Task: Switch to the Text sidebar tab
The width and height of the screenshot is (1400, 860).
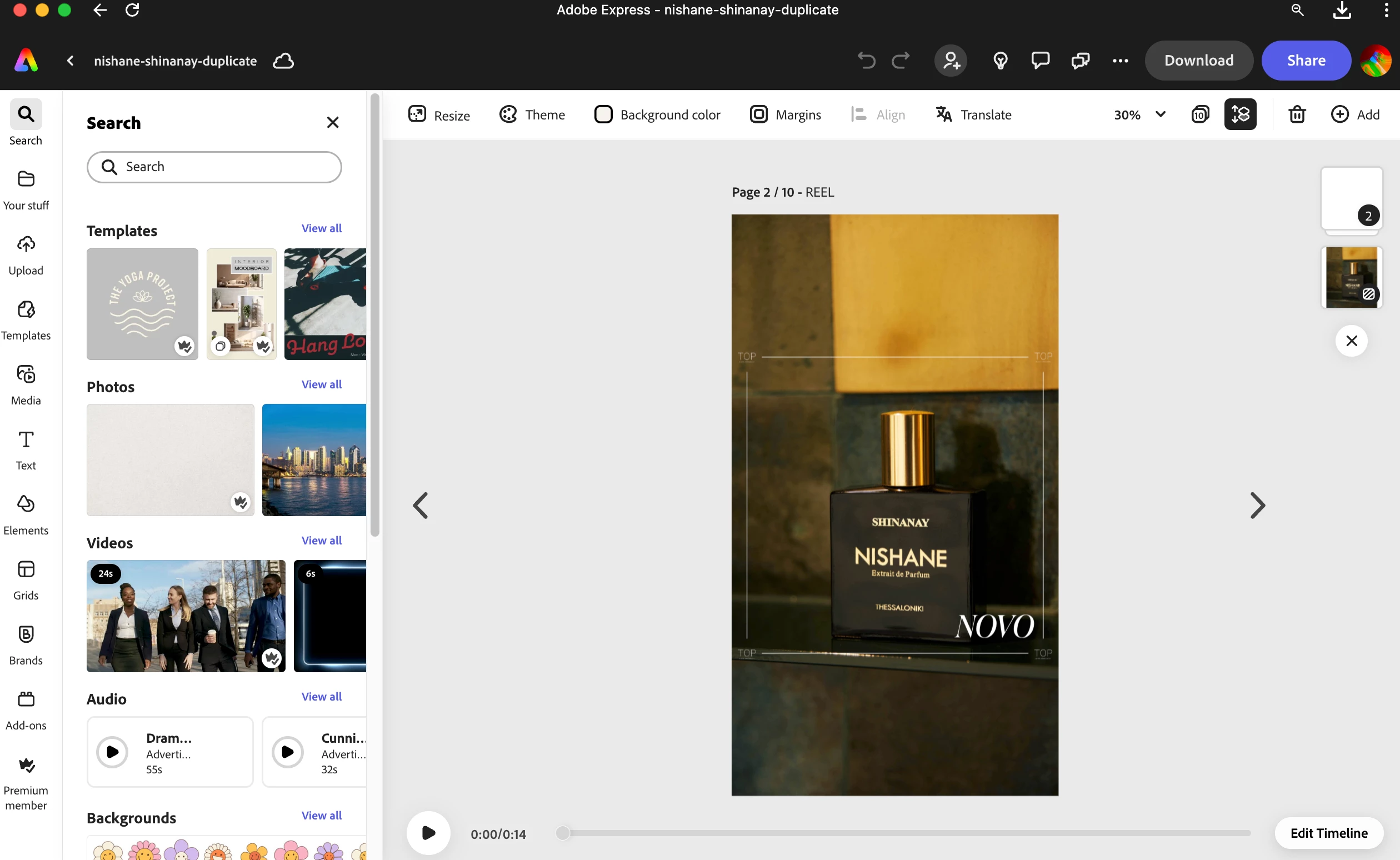Action: 26,449
